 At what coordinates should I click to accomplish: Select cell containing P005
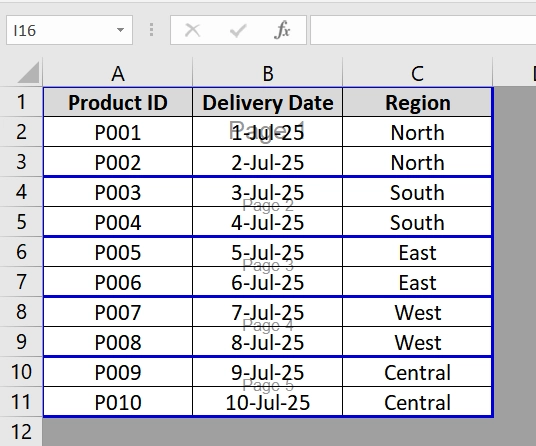pos(118,252)
